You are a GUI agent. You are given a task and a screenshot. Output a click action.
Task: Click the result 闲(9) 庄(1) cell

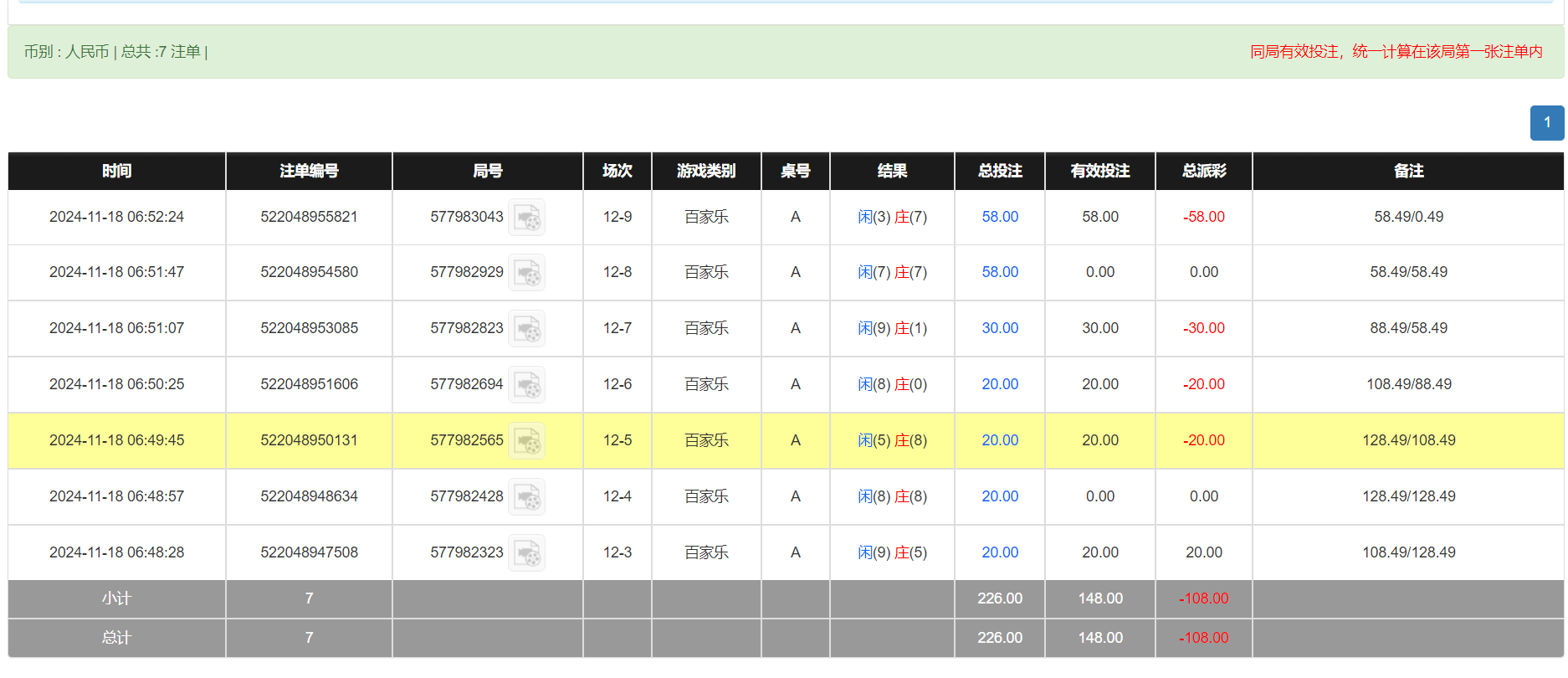click(x=892, y=328)
